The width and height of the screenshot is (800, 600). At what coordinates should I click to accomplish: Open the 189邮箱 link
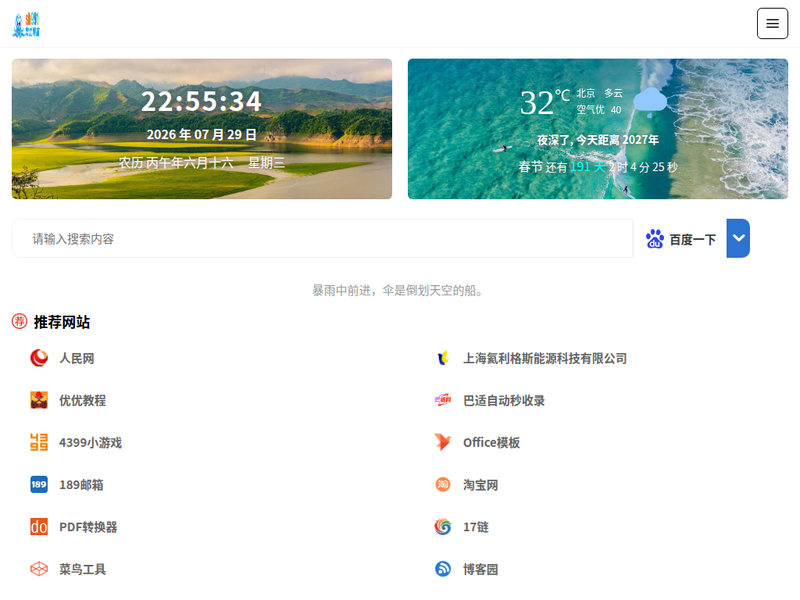tap(81, 485)
